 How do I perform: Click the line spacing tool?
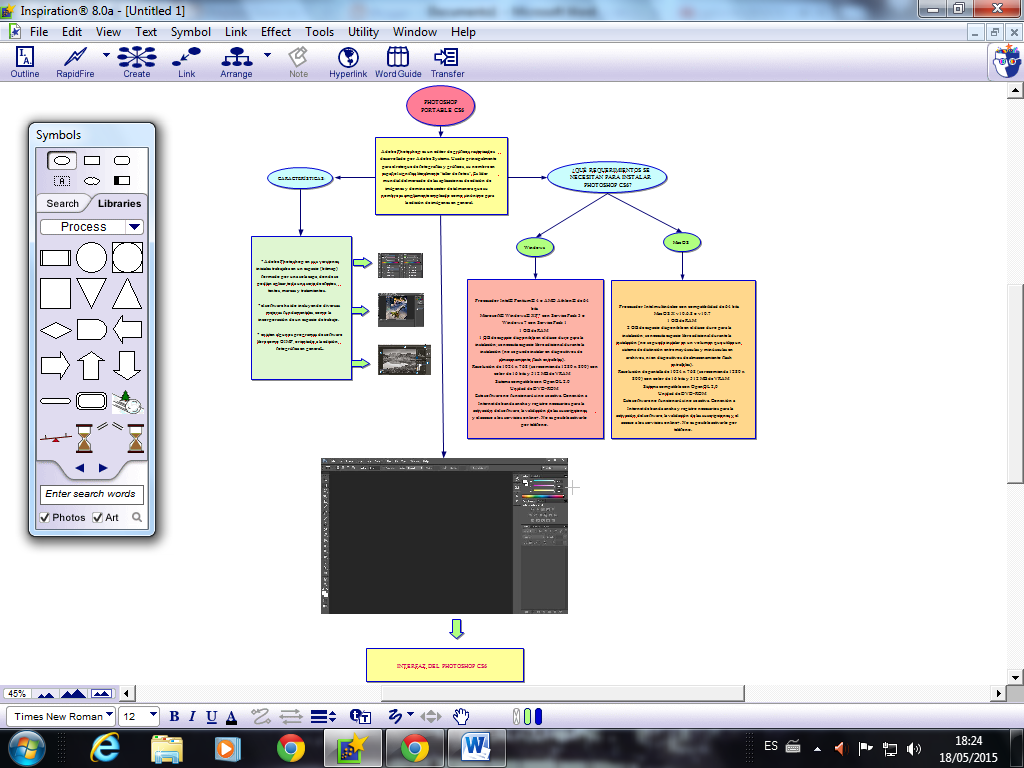point(323,716)
